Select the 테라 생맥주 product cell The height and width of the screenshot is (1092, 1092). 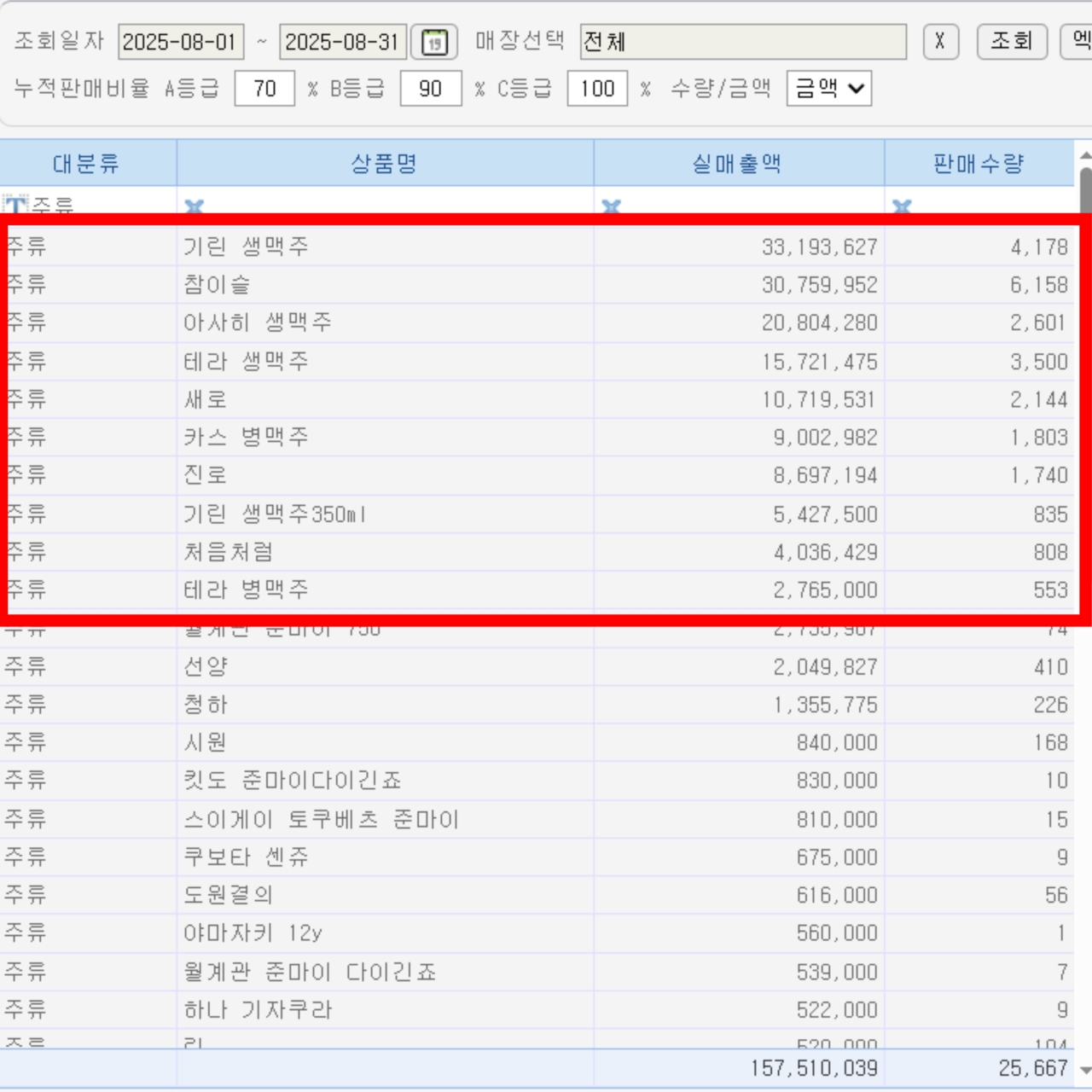(385, 361)
